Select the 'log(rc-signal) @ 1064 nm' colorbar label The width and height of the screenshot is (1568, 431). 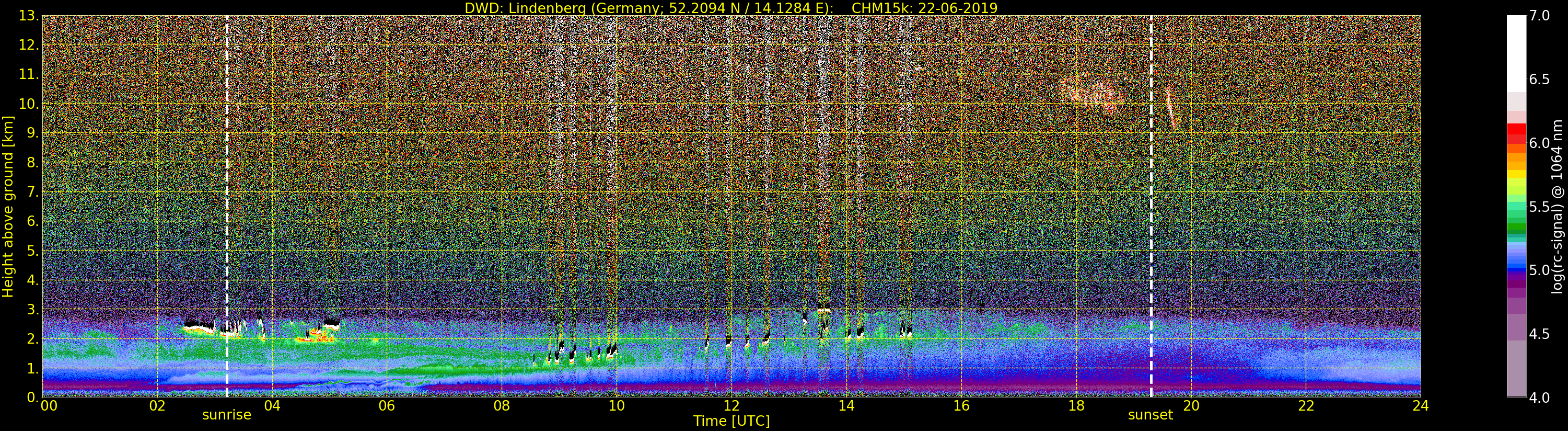click(1558, 206)
